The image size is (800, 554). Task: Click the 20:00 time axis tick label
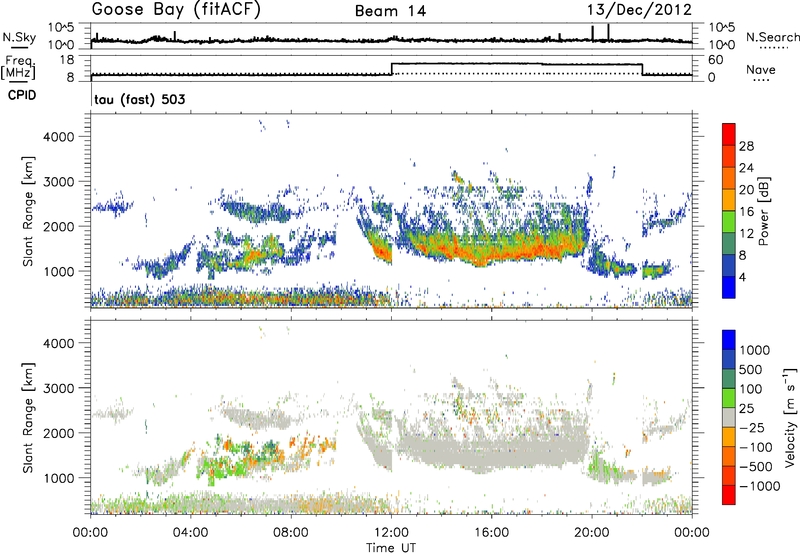click(592, 533)
